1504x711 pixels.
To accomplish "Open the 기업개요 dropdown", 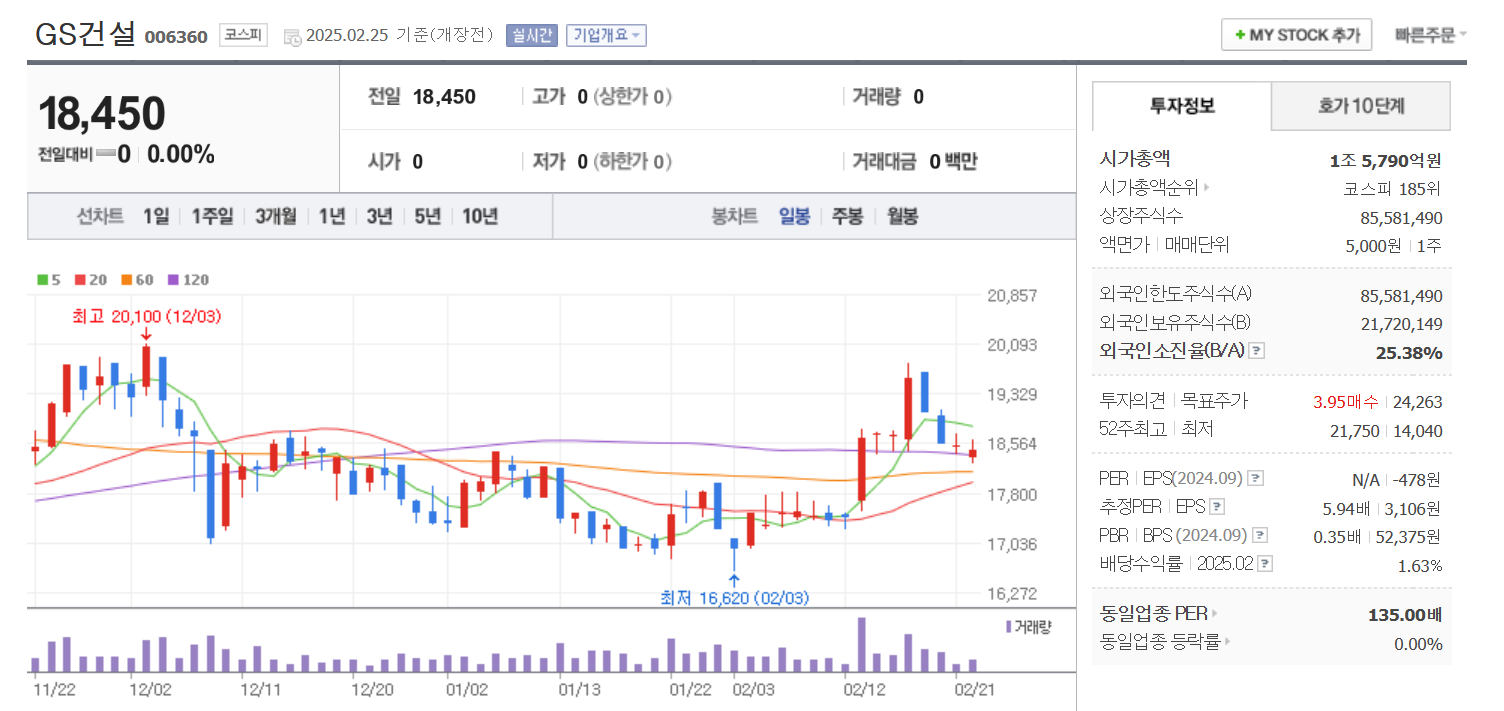I will [x=606, y=35].
